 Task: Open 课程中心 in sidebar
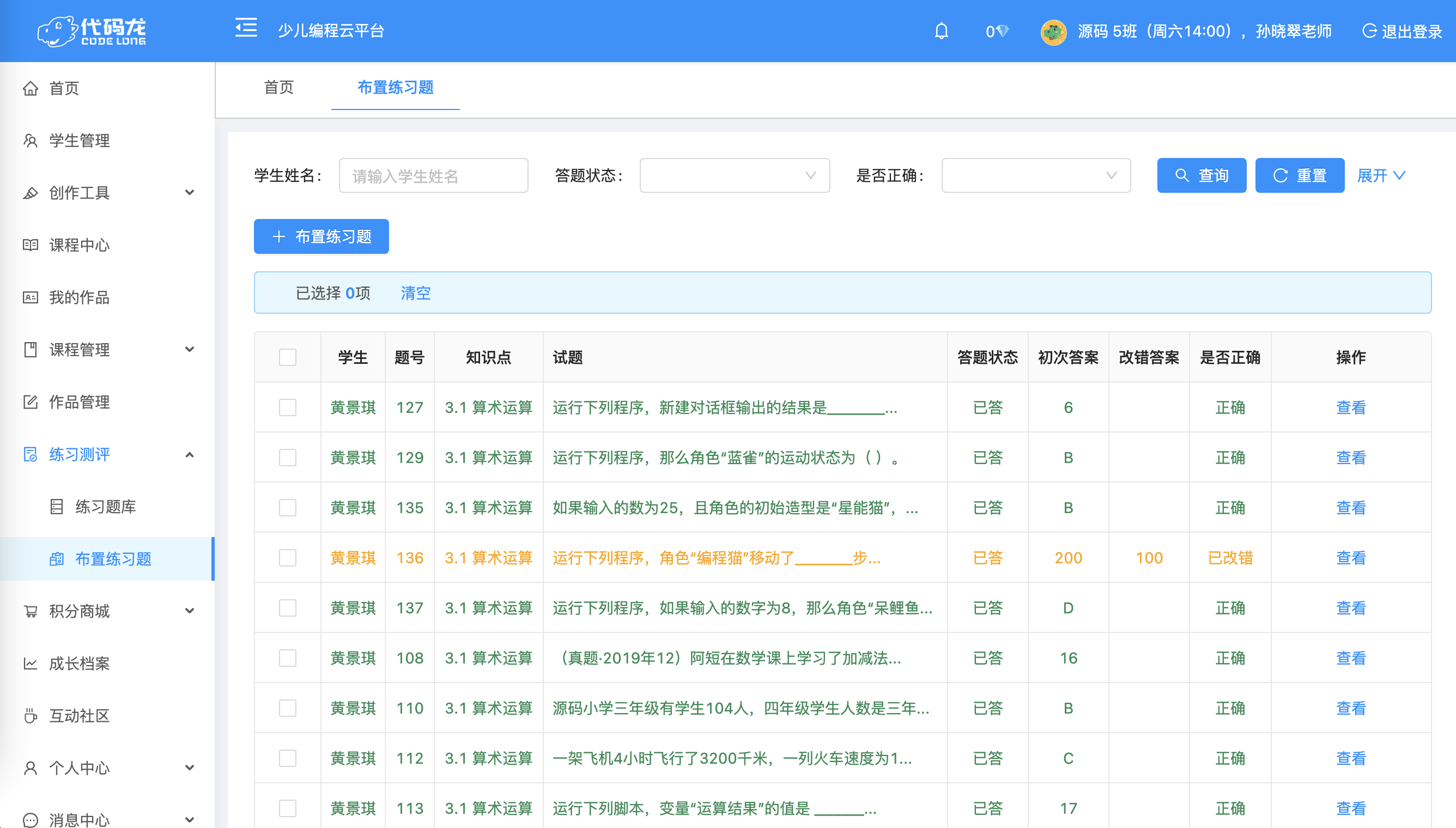(x=79, y=245)
